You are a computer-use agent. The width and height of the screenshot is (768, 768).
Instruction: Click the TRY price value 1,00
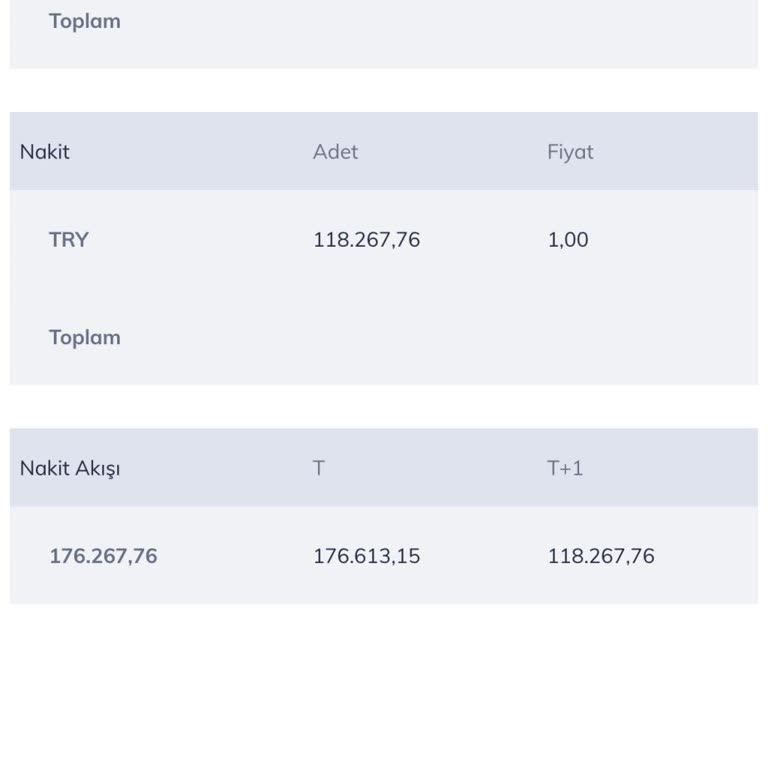pos(568,240)
